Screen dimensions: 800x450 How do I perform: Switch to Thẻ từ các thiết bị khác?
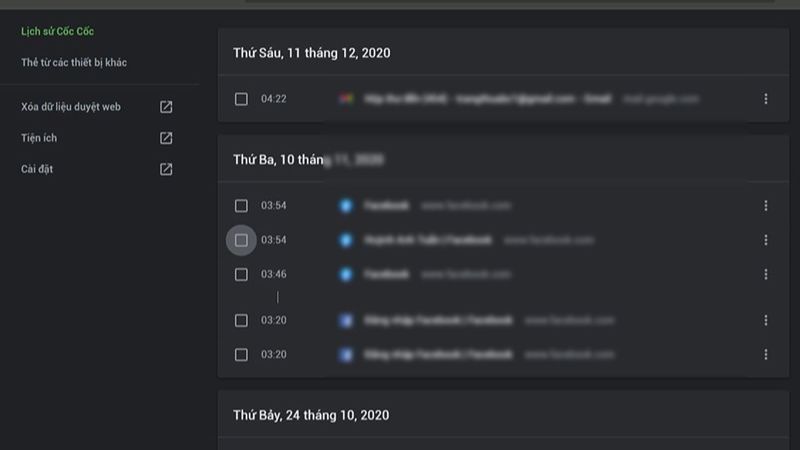[x=74, y=63]
